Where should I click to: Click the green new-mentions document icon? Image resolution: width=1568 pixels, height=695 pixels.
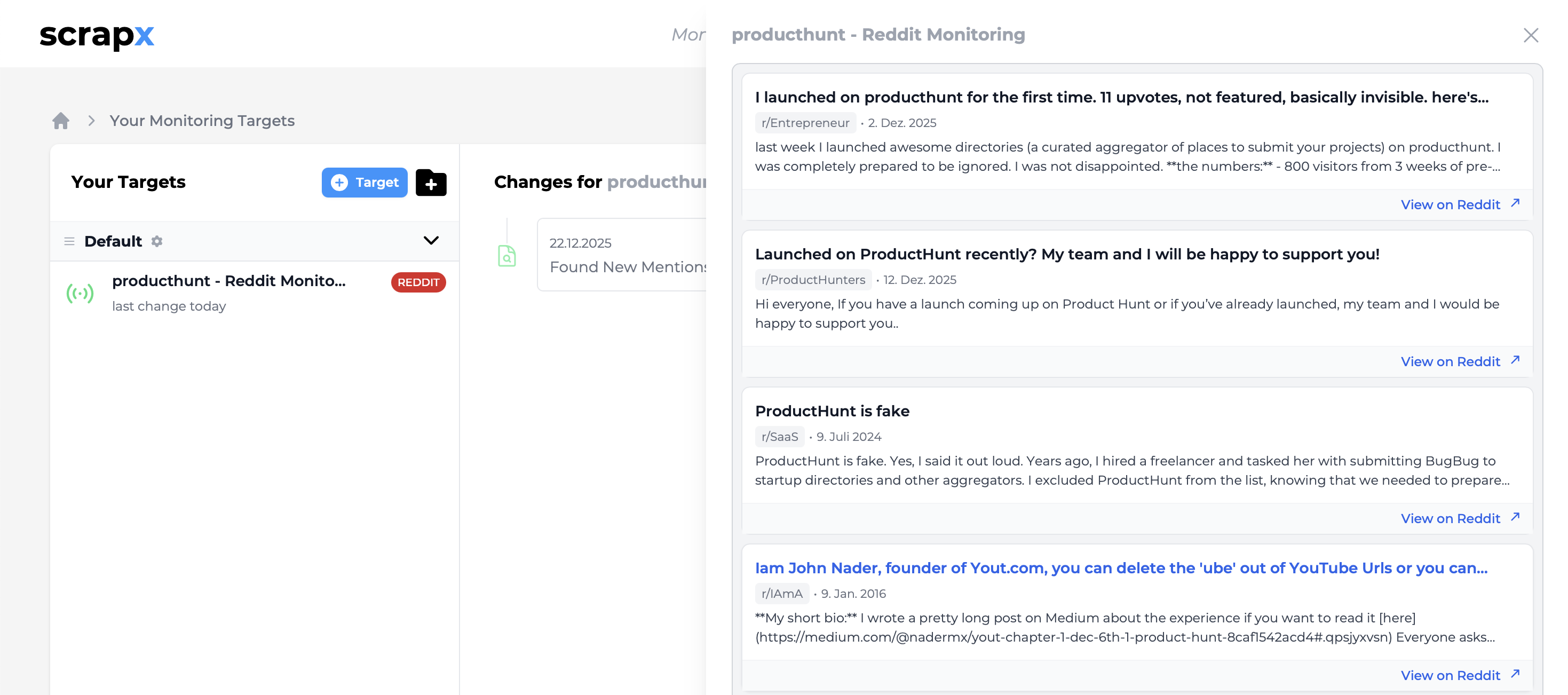[508, 256]
